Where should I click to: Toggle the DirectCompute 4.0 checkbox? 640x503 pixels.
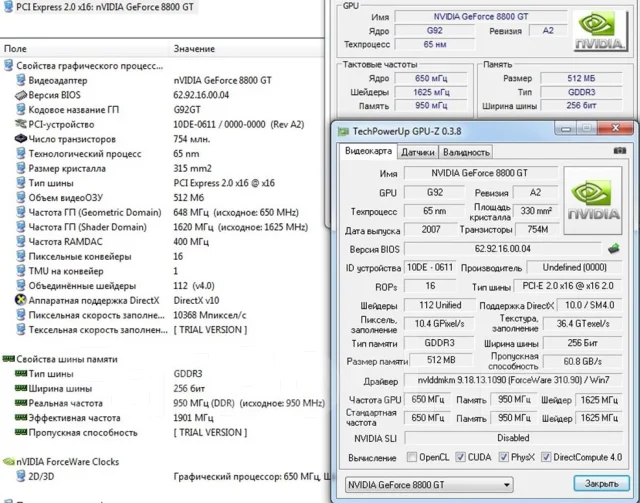(x=546, y=457)
